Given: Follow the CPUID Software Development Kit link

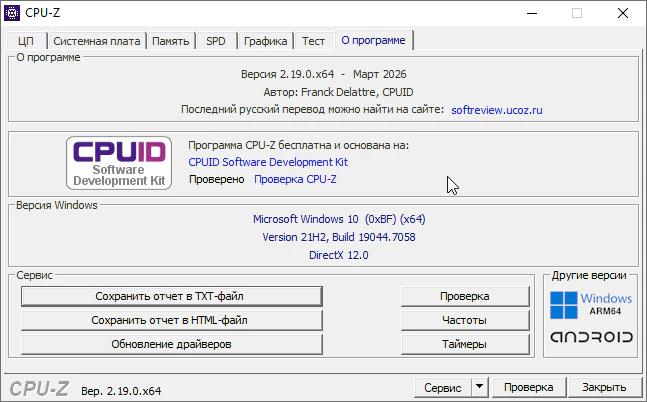Looking at the screenshot, I should (268, 162).
